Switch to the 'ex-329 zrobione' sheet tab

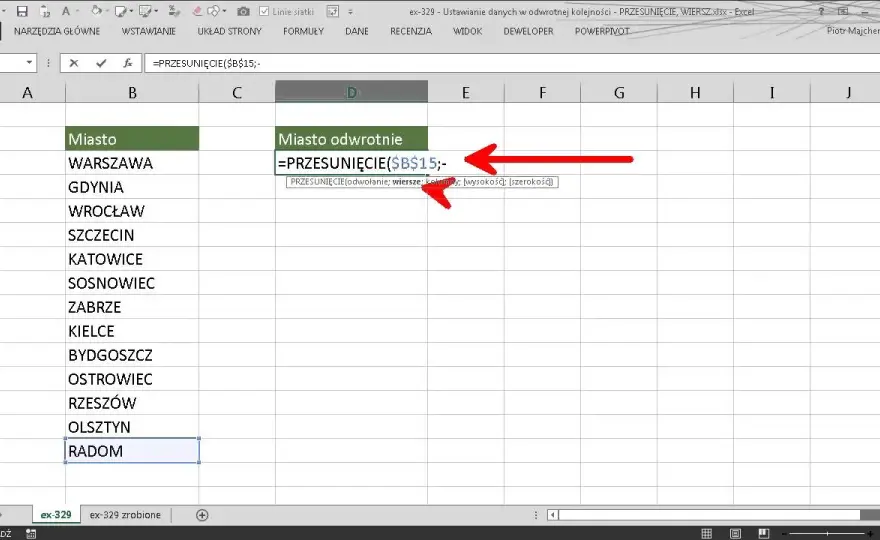(x=125, y=515)
